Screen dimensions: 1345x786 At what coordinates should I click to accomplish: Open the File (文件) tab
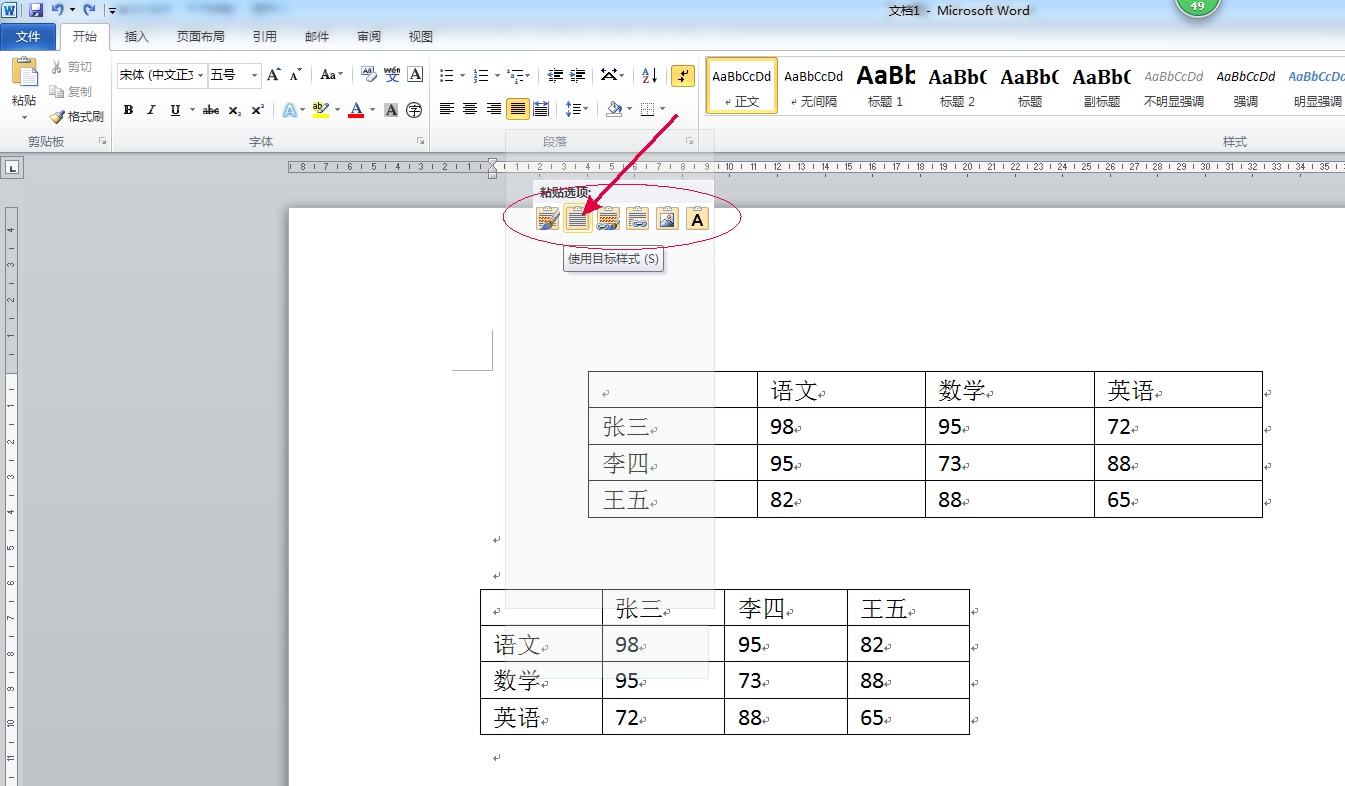coord(28,37)
